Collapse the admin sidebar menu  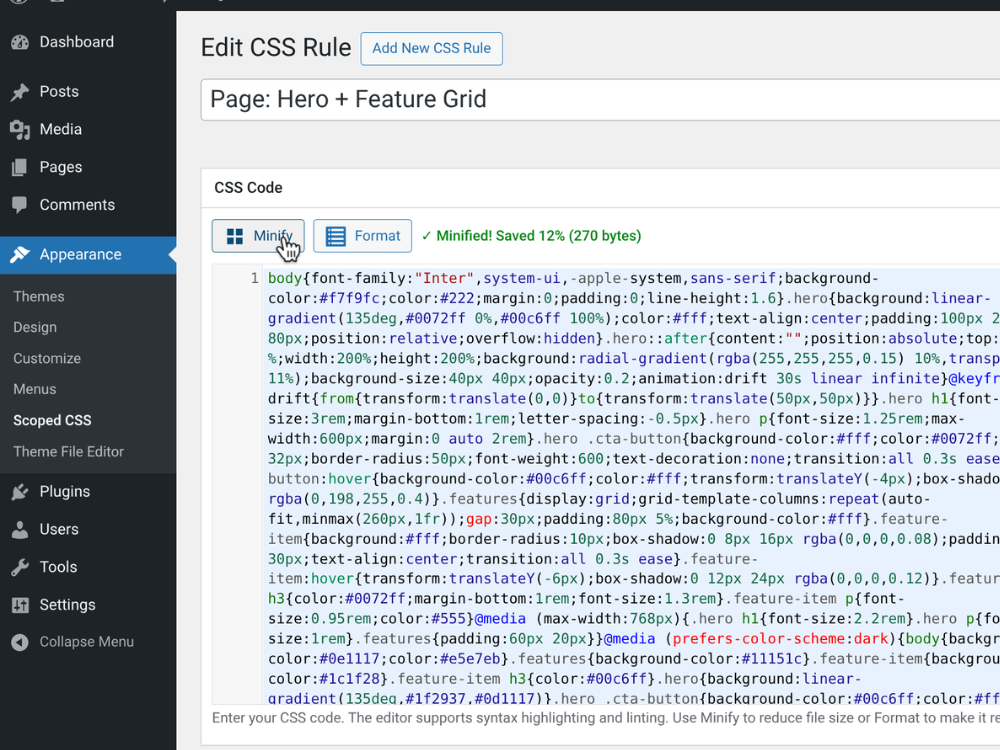88,642
